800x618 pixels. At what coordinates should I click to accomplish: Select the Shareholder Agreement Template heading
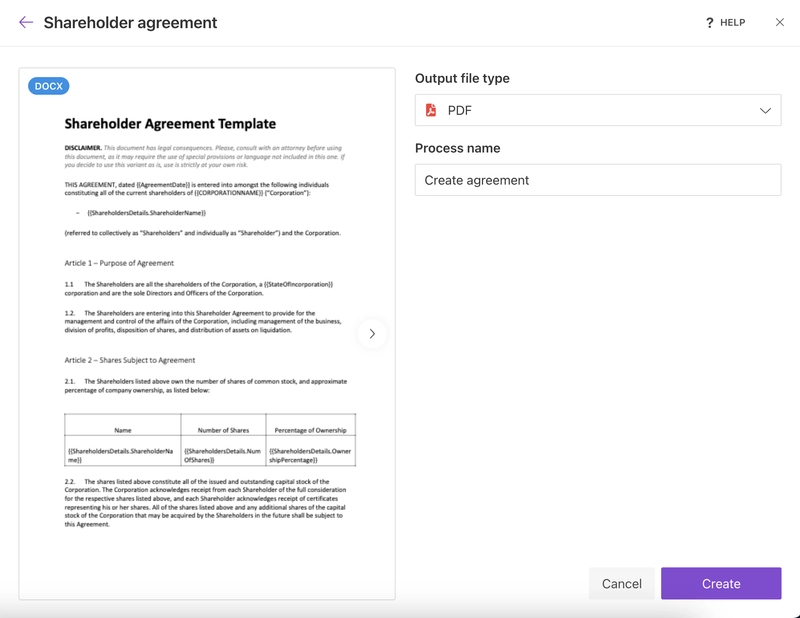(x=170, y=124)
